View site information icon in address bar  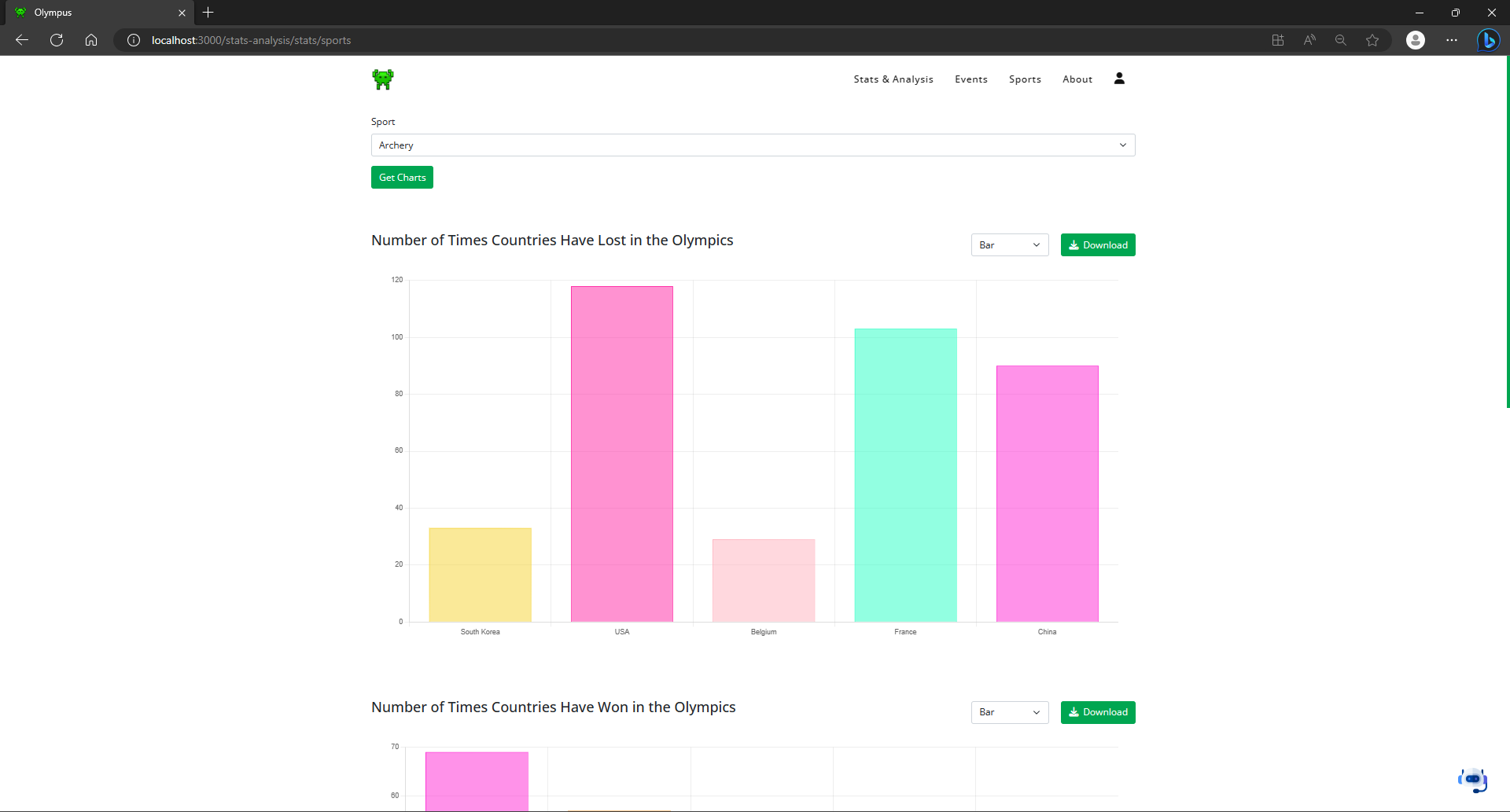(134, 40)
